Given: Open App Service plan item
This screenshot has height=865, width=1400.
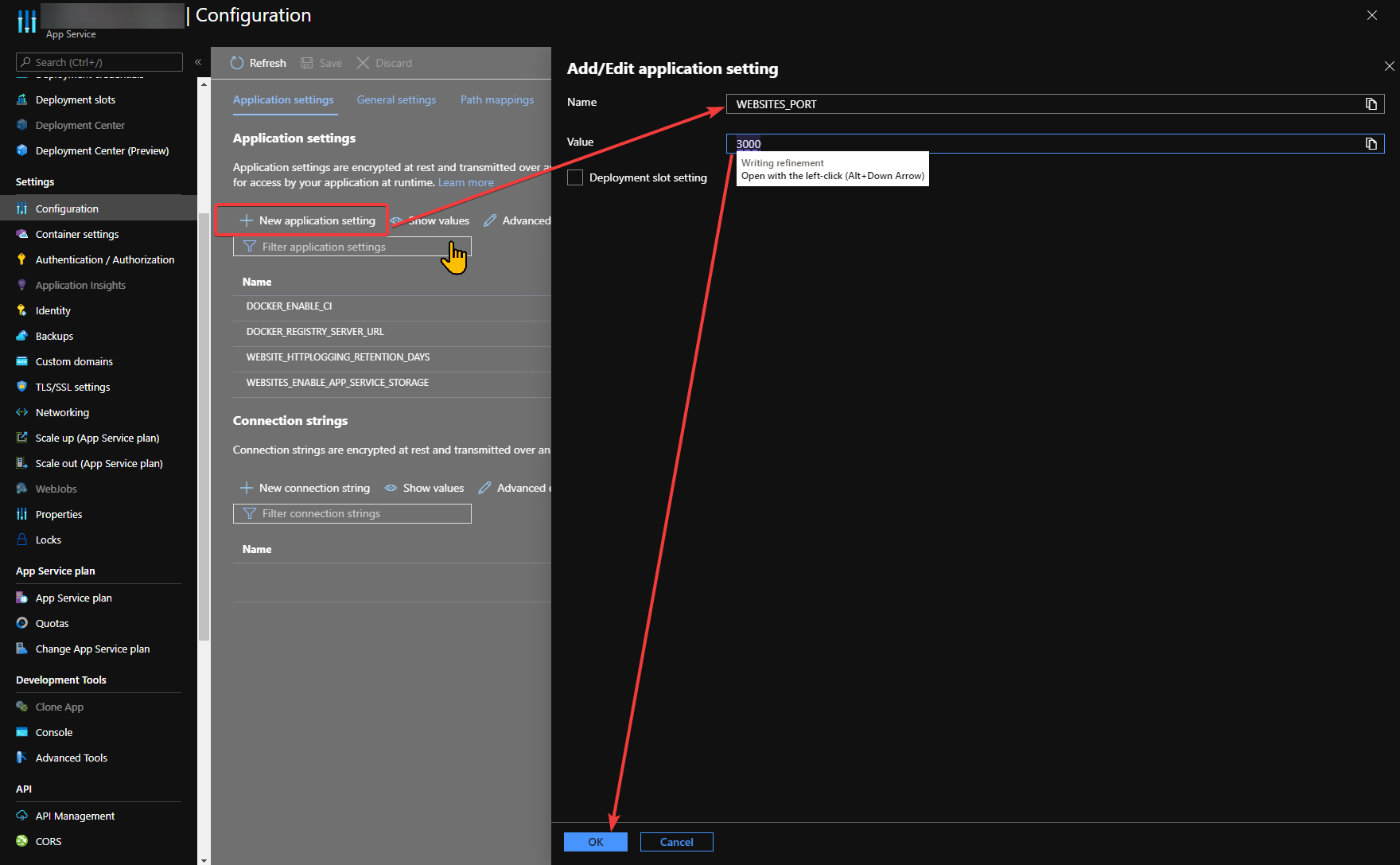Looking at the screenshot, I should point(73,598).
